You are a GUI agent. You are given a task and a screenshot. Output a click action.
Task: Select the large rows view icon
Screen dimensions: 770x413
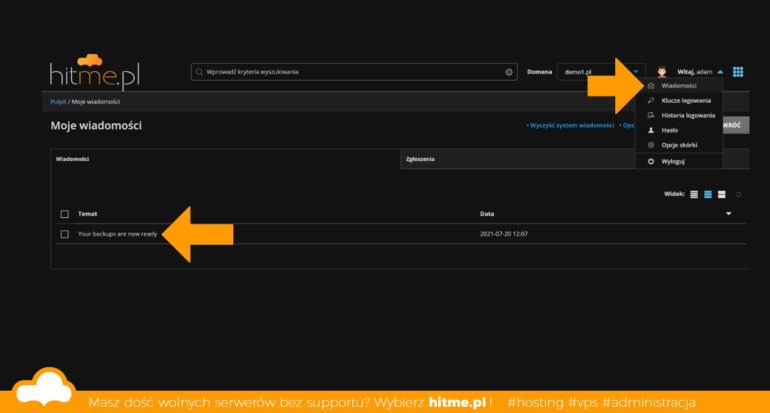(721, 194)
